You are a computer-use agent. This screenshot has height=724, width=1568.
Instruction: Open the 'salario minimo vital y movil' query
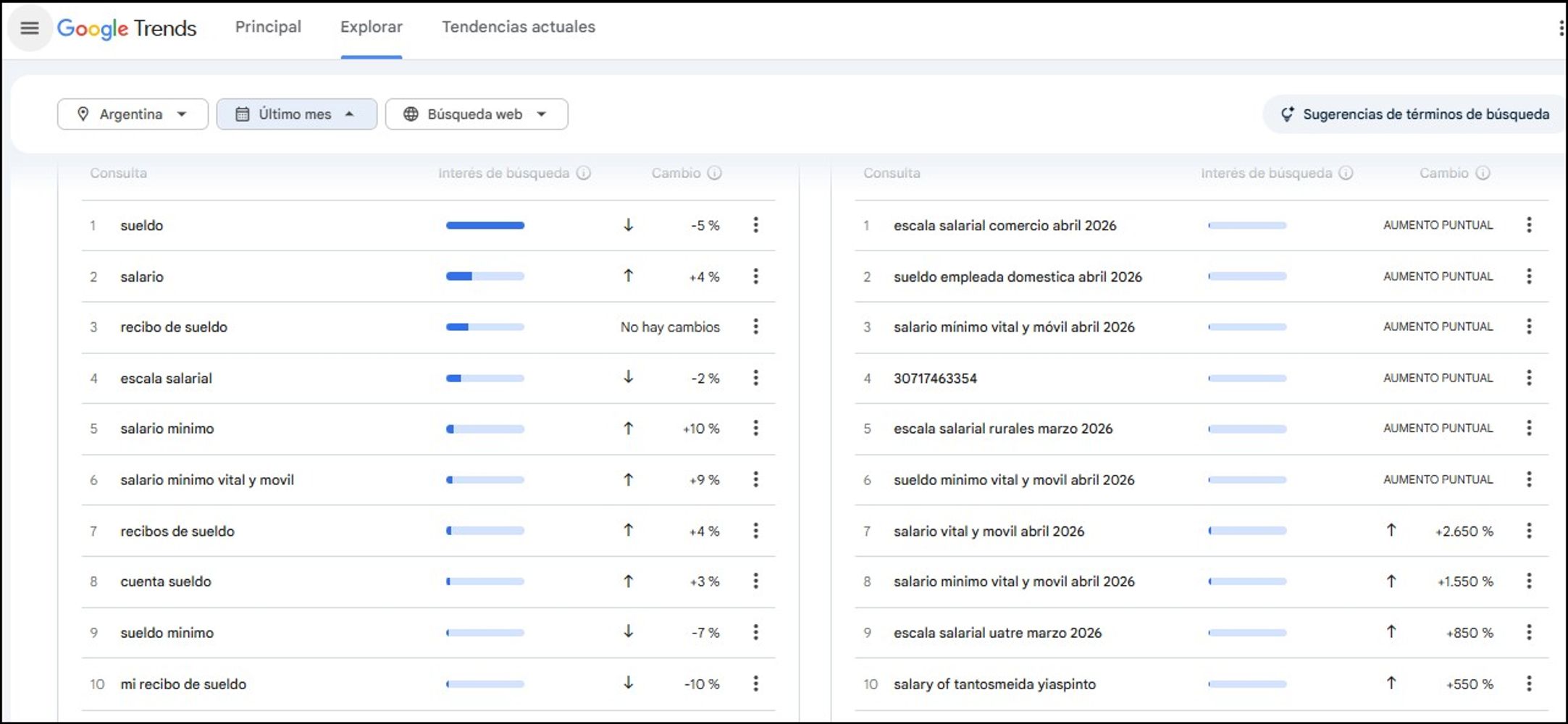click(x=207, y=480)
